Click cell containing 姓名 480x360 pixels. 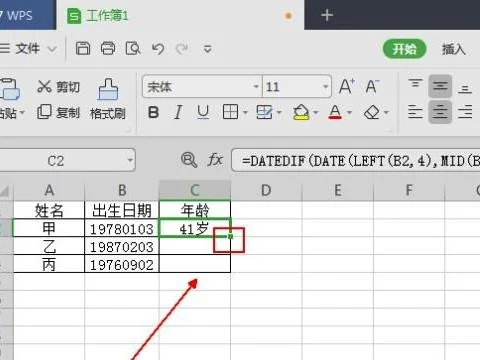pos(49,210)
